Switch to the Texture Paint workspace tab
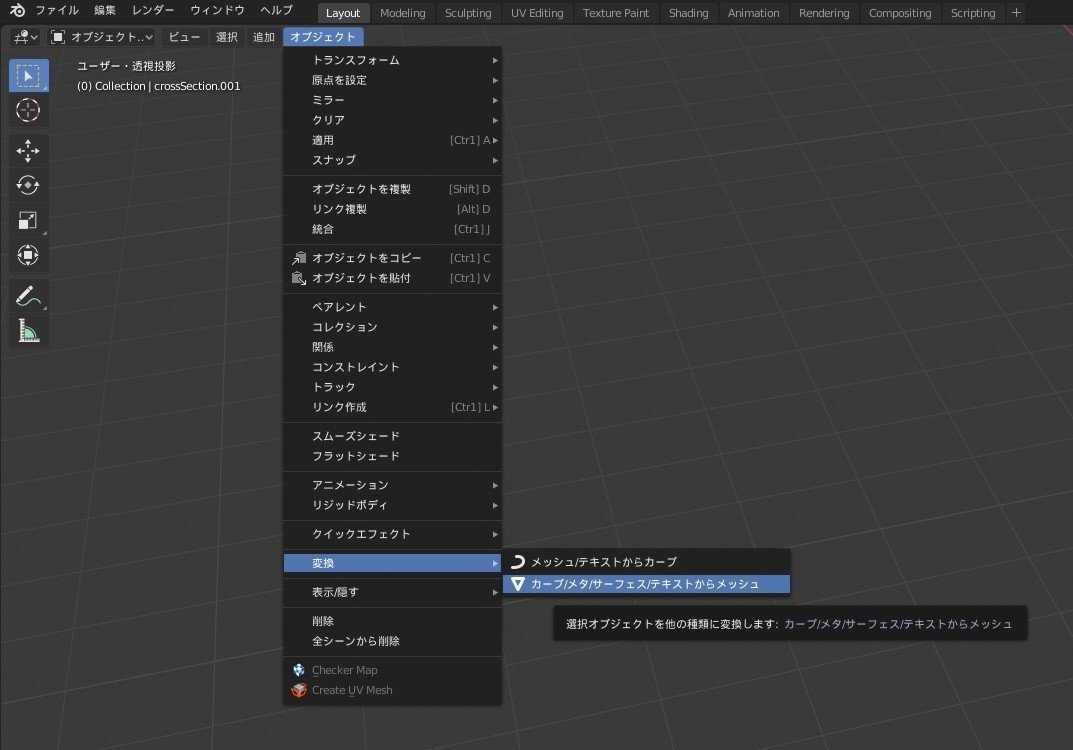Screen dimensions: 1073x750 (616, 13)
